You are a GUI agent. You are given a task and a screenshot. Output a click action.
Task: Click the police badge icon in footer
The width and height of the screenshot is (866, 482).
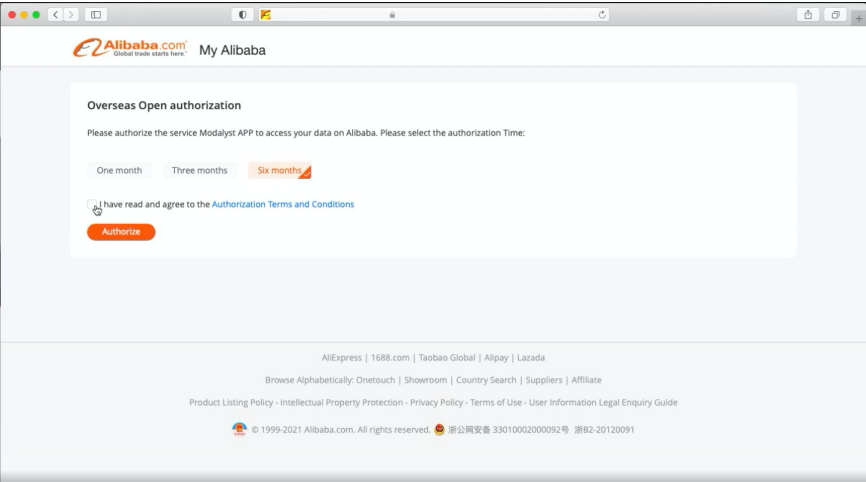[x=440, y=430]
